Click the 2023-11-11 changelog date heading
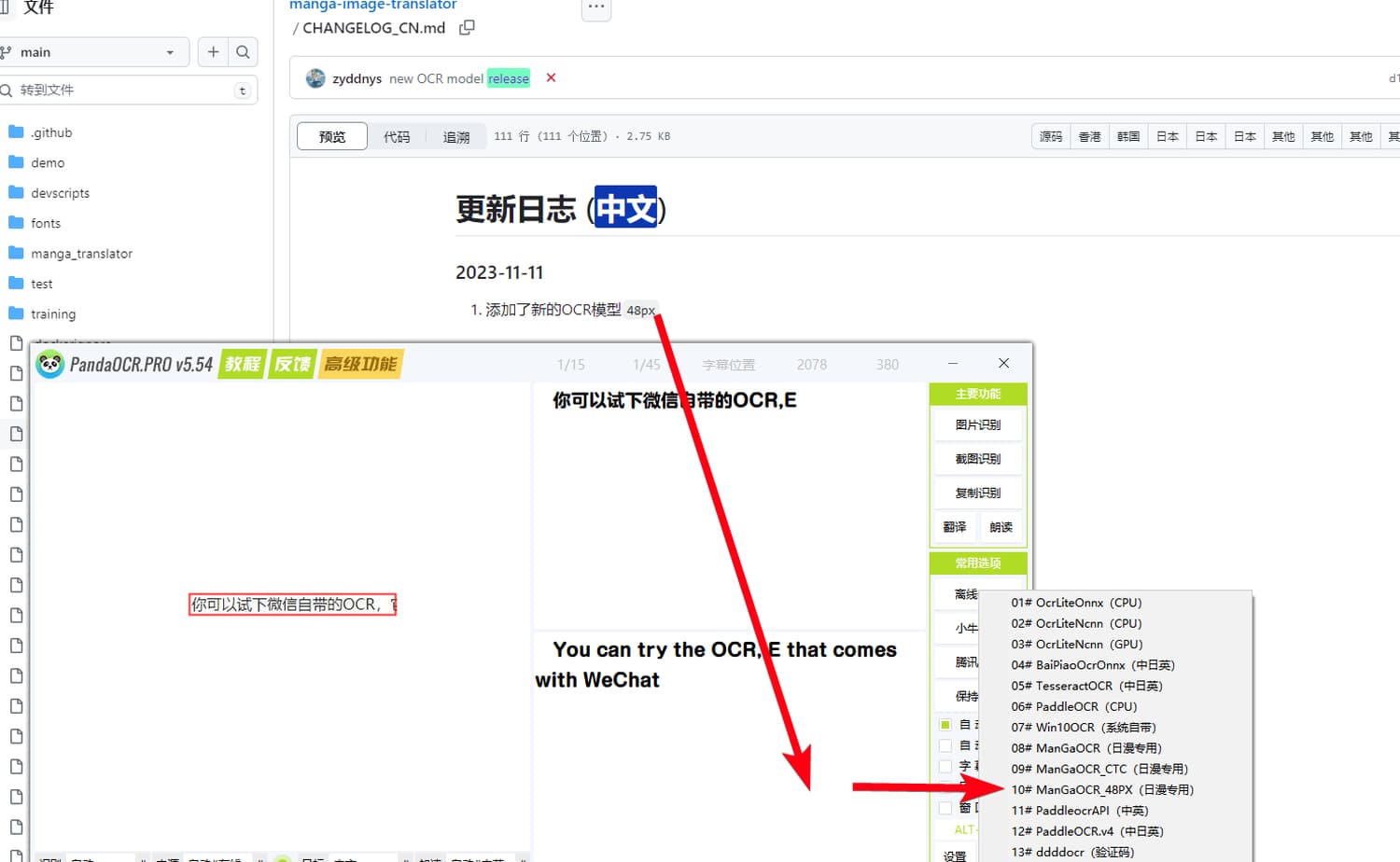Screen dimensions: 1400x862 pyautogui.click(x=499, y=272)
